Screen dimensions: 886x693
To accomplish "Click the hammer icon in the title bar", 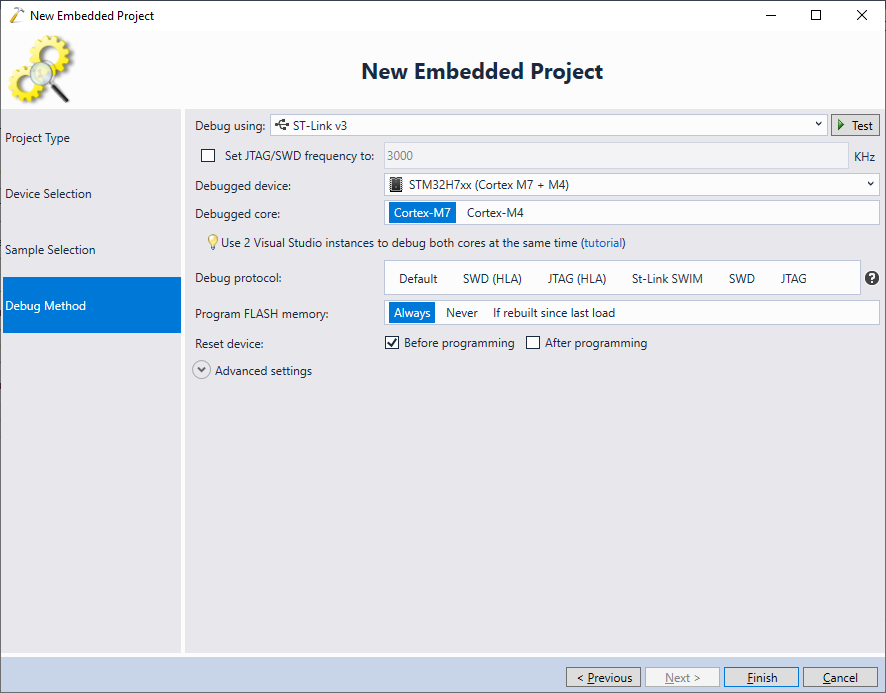I will pos(17,15).
